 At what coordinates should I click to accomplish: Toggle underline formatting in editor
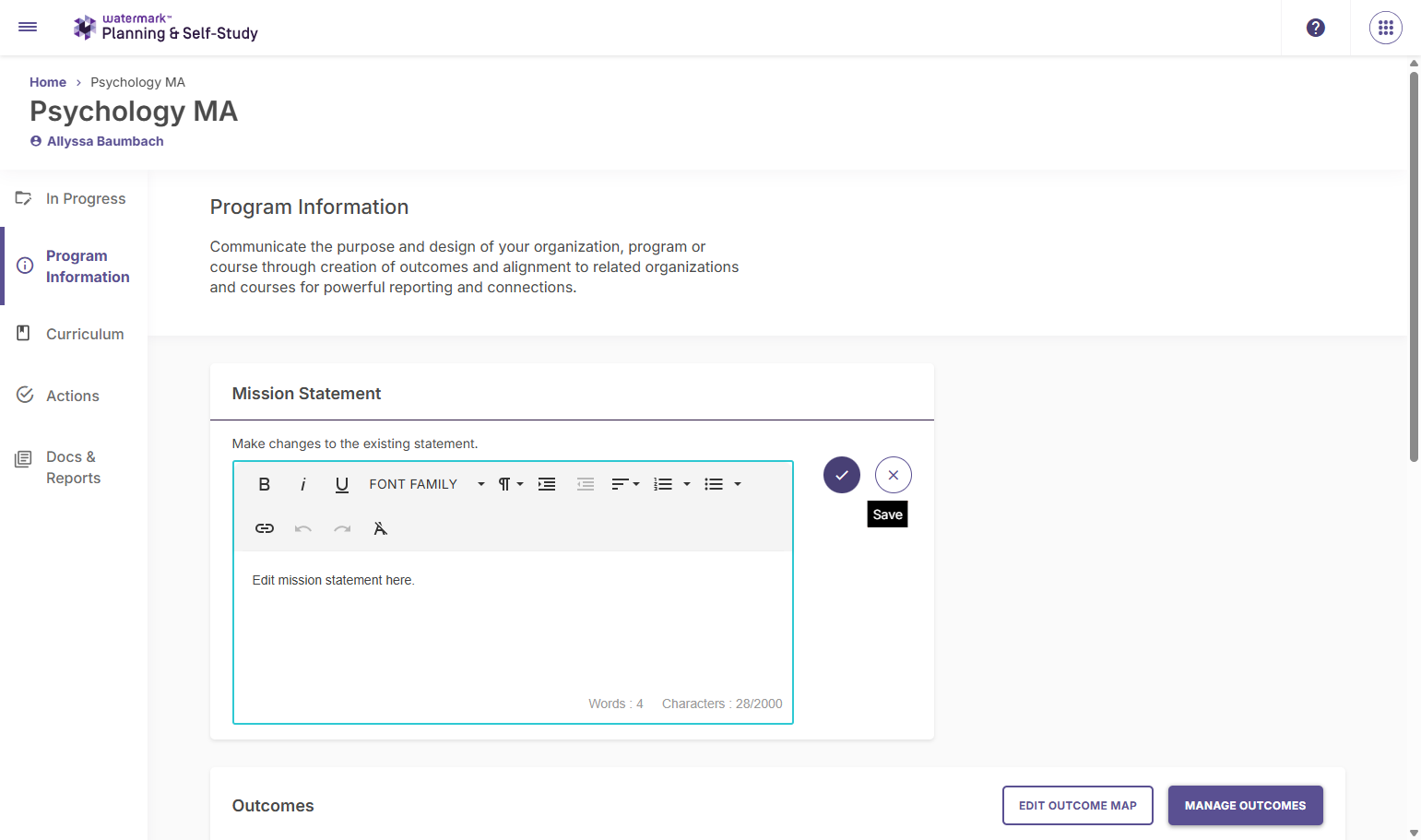click(341, 484)
